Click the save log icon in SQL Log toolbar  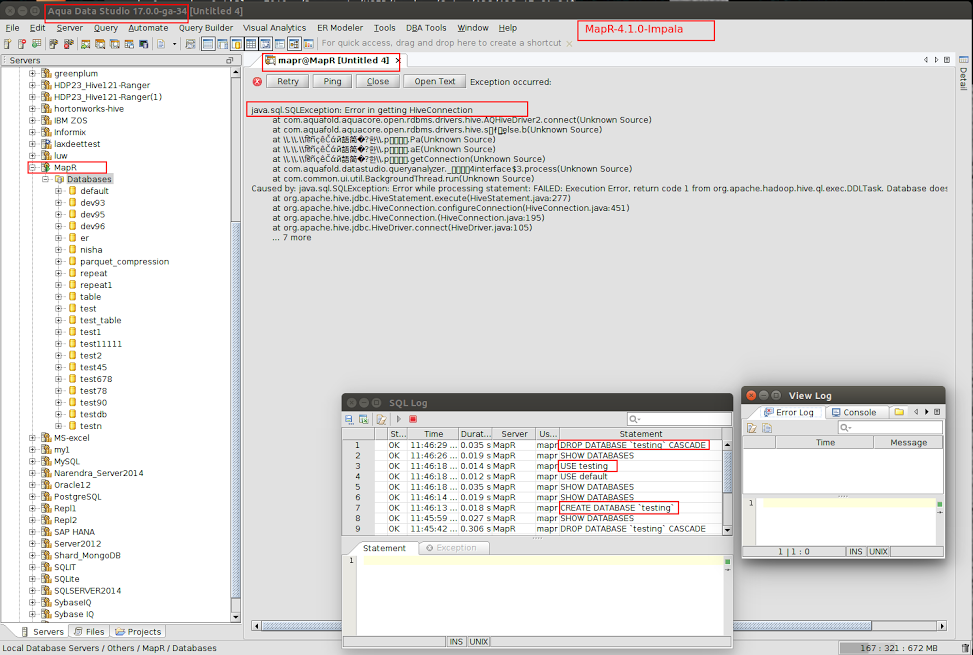(x=349, y=419)
